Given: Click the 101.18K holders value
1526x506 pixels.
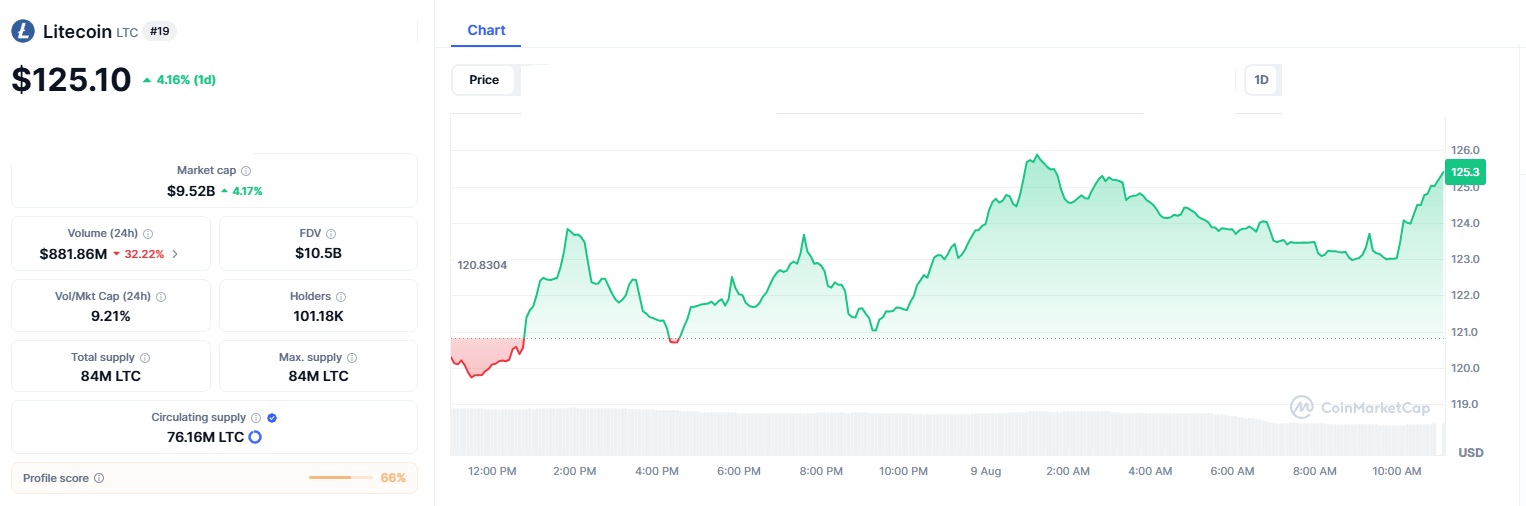Looking at the screenshot, I should tap(318, 316).
